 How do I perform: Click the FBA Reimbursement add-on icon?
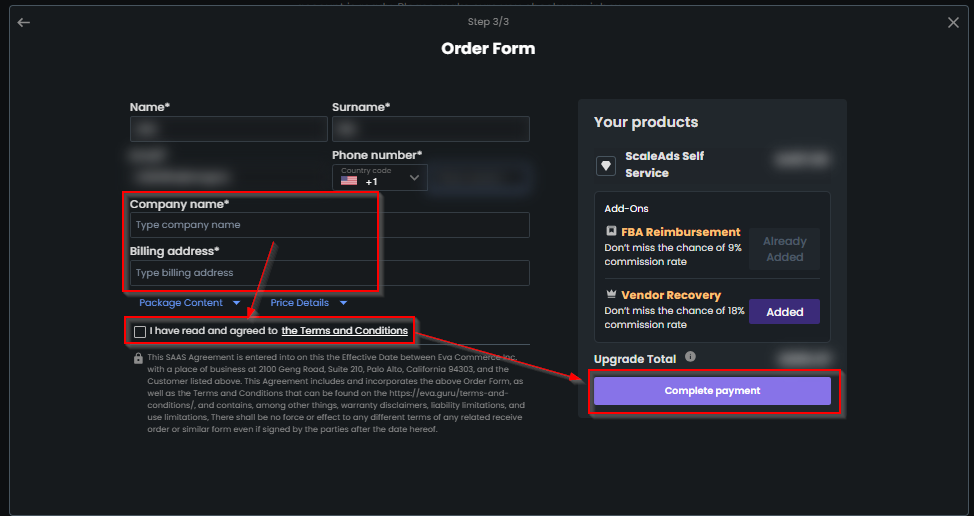tap(611, 231)
